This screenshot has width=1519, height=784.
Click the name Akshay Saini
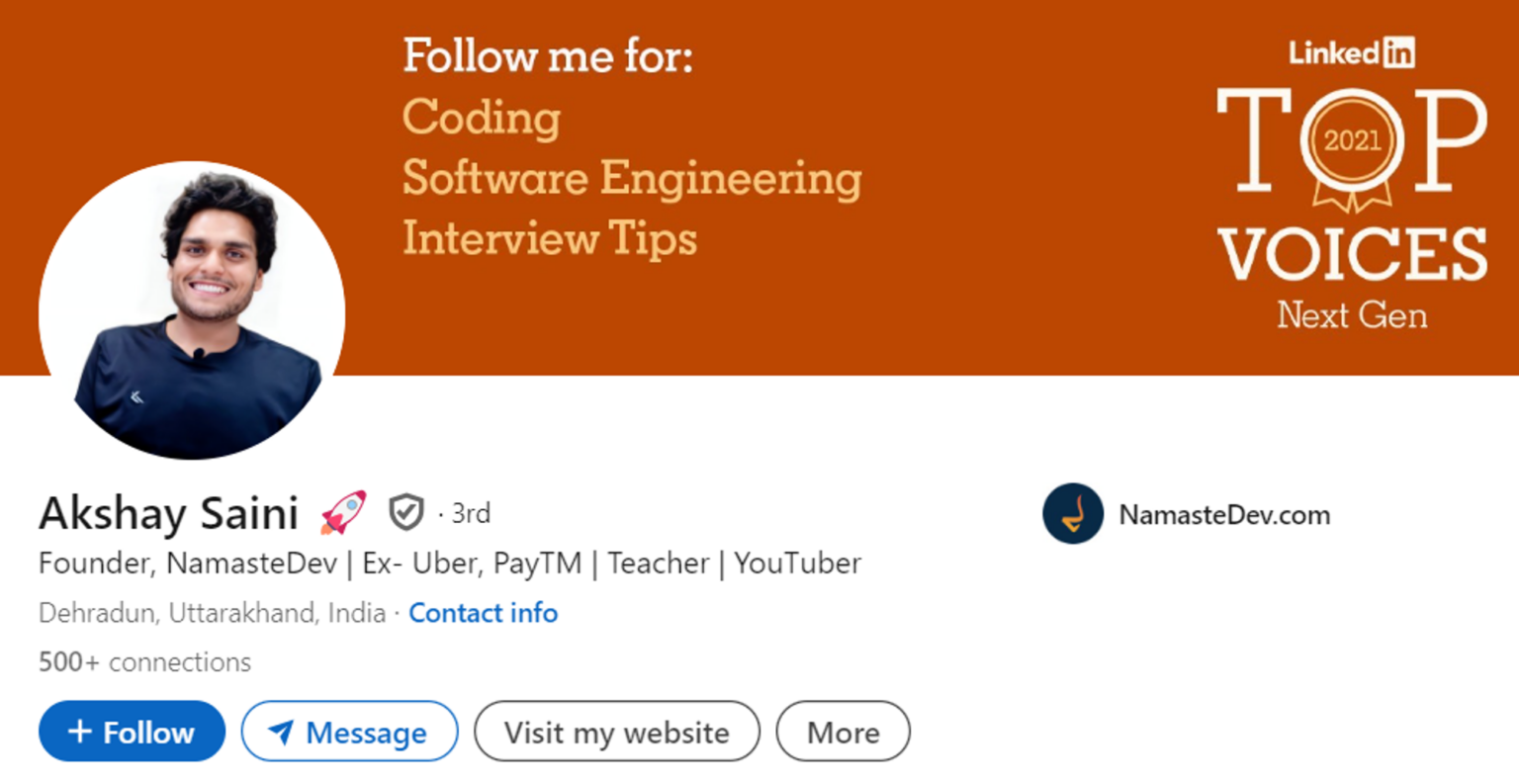point(168,512)
